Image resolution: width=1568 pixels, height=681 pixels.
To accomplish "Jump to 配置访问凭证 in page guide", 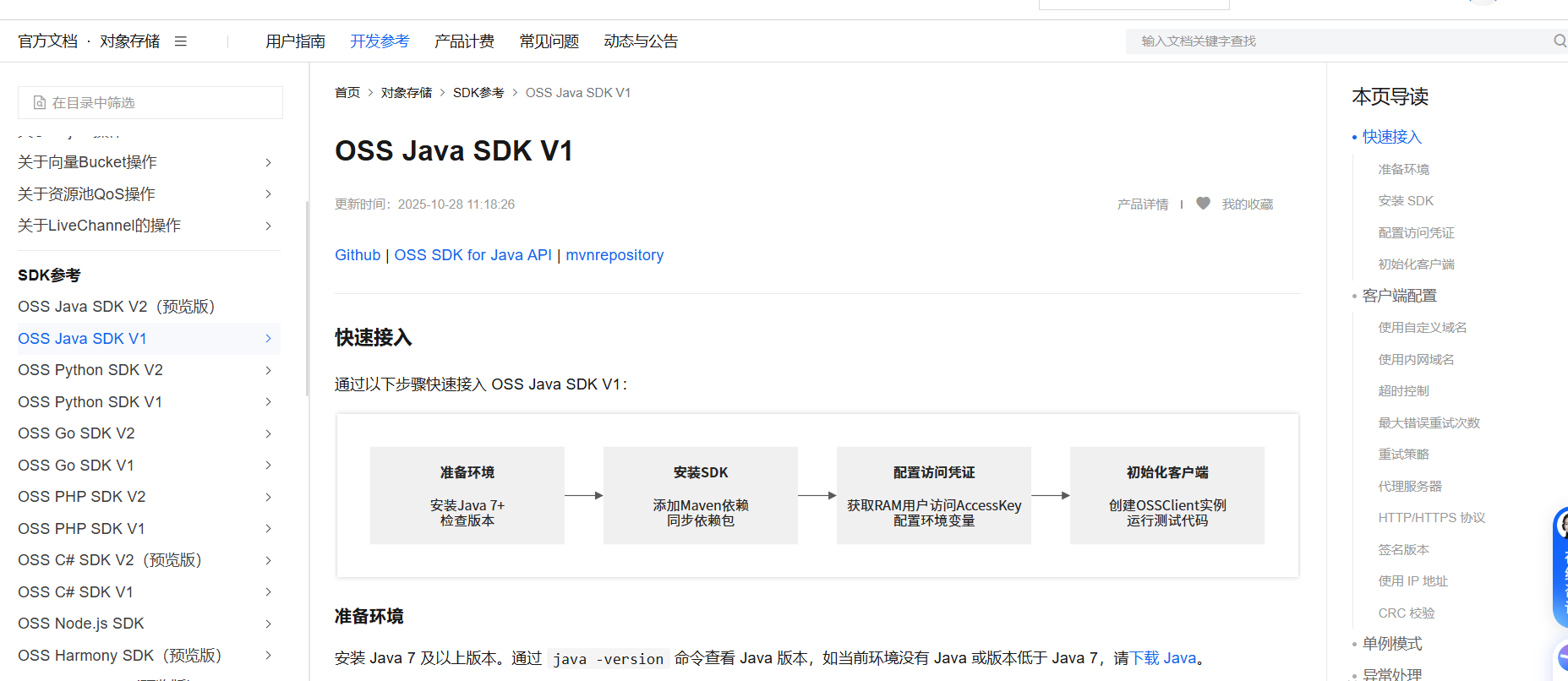I will [x=1417, y=233].
